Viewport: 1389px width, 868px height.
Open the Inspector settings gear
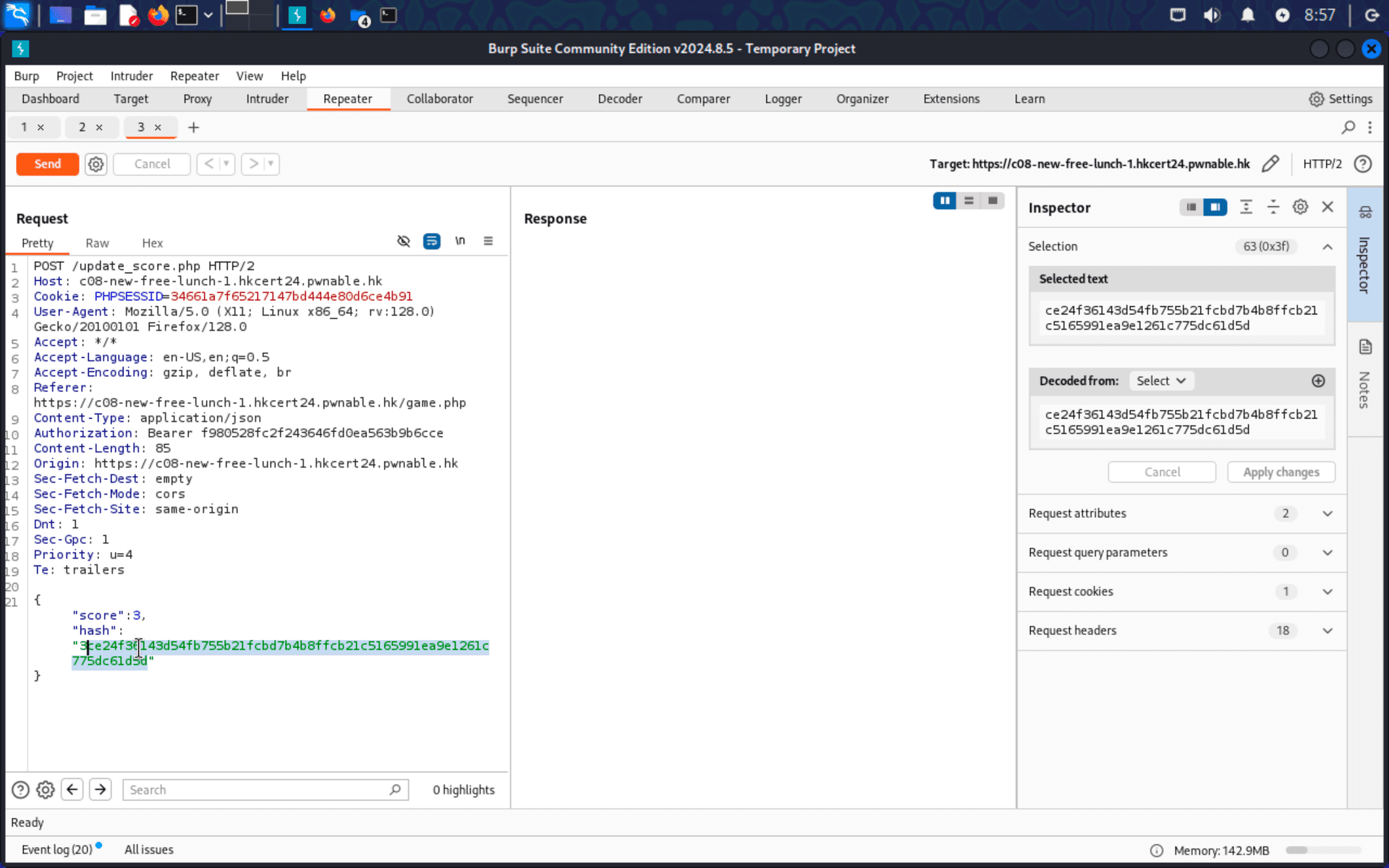click(1300, 207)
